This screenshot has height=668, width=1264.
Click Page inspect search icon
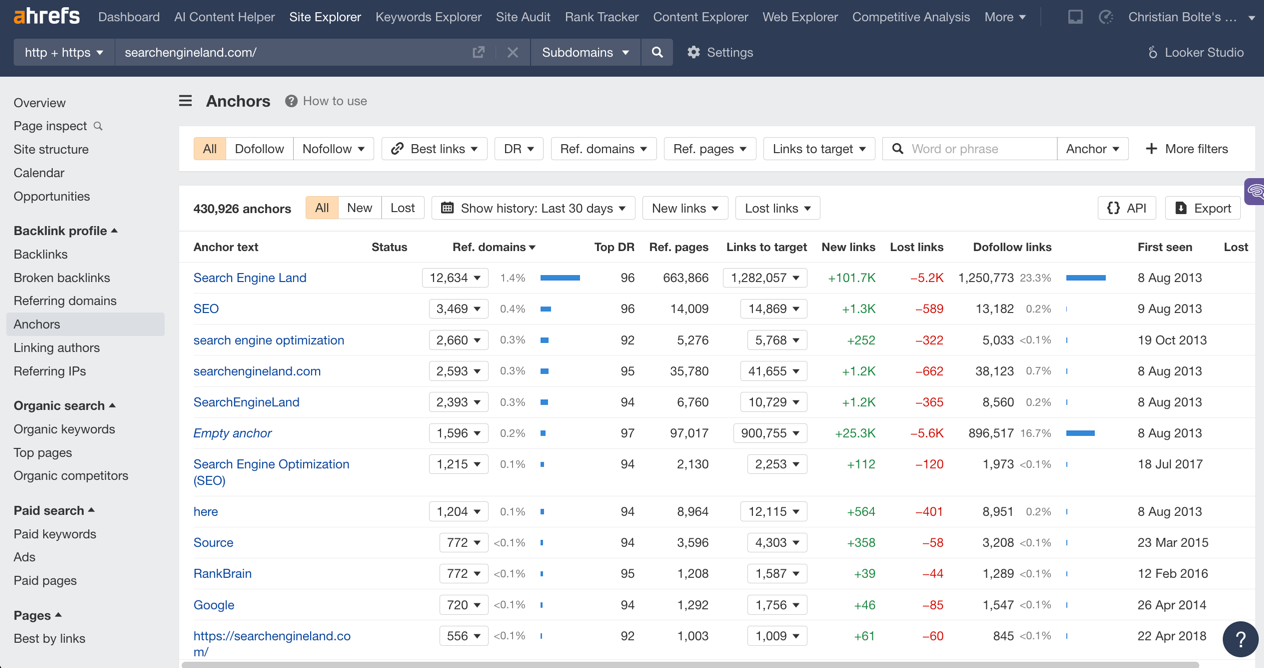(98, 126)
